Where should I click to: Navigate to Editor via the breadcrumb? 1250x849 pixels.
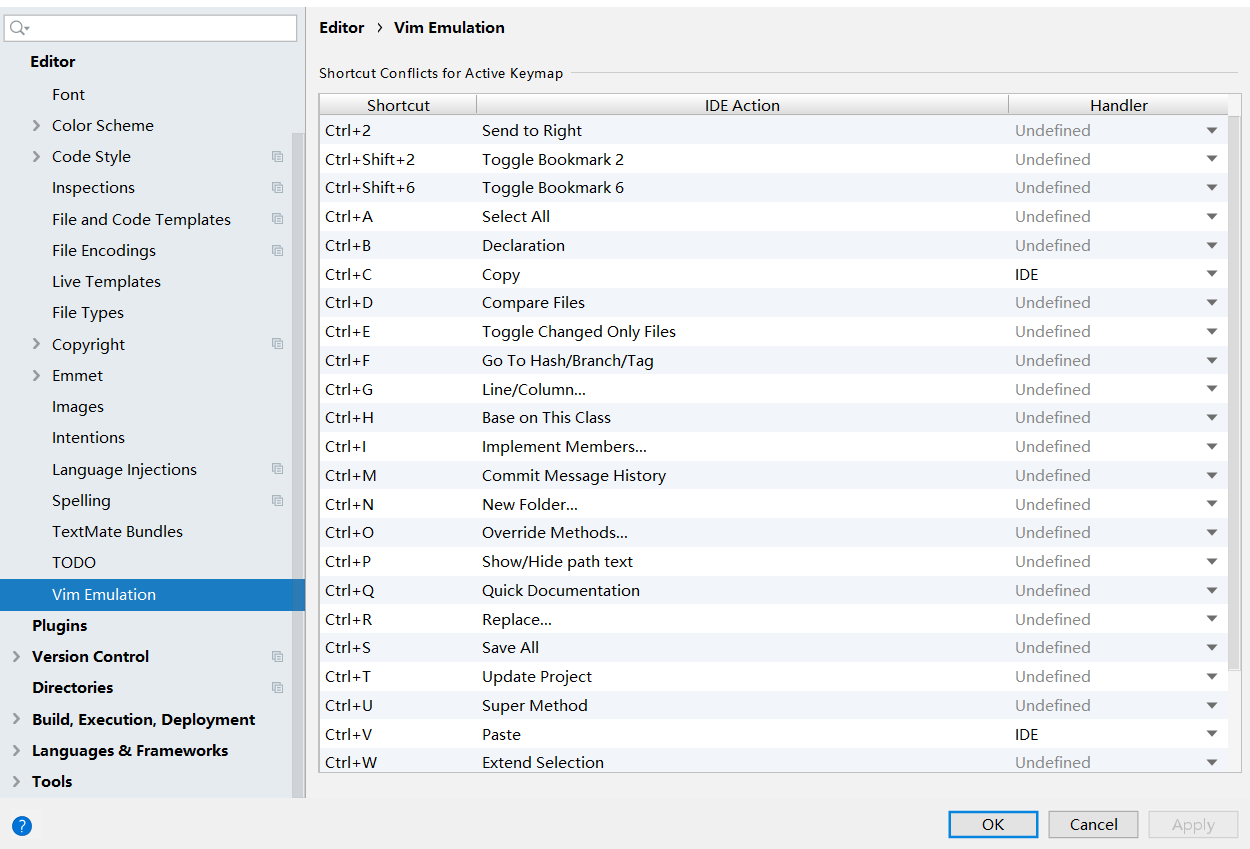(342, 27)
